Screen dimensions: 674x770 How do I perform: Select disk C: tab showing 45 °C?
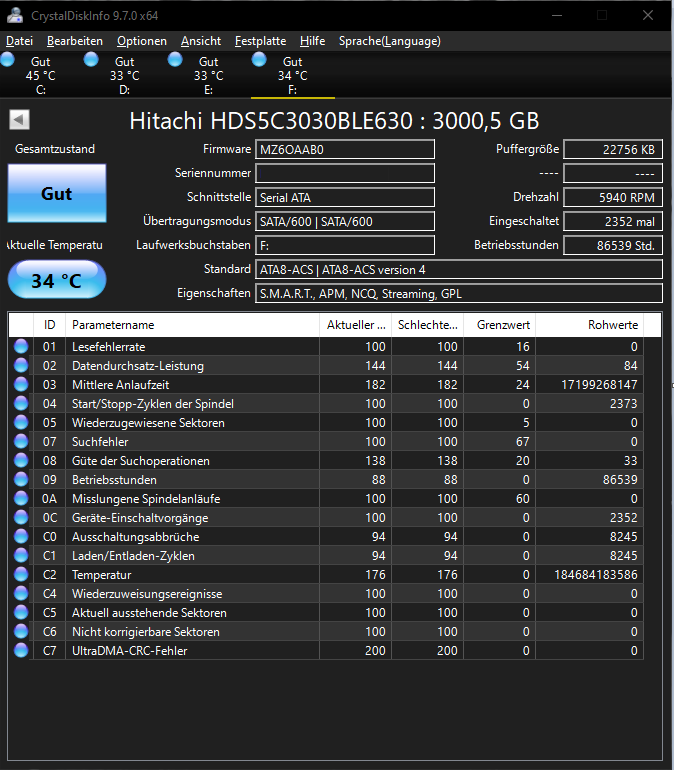(41, 75)
